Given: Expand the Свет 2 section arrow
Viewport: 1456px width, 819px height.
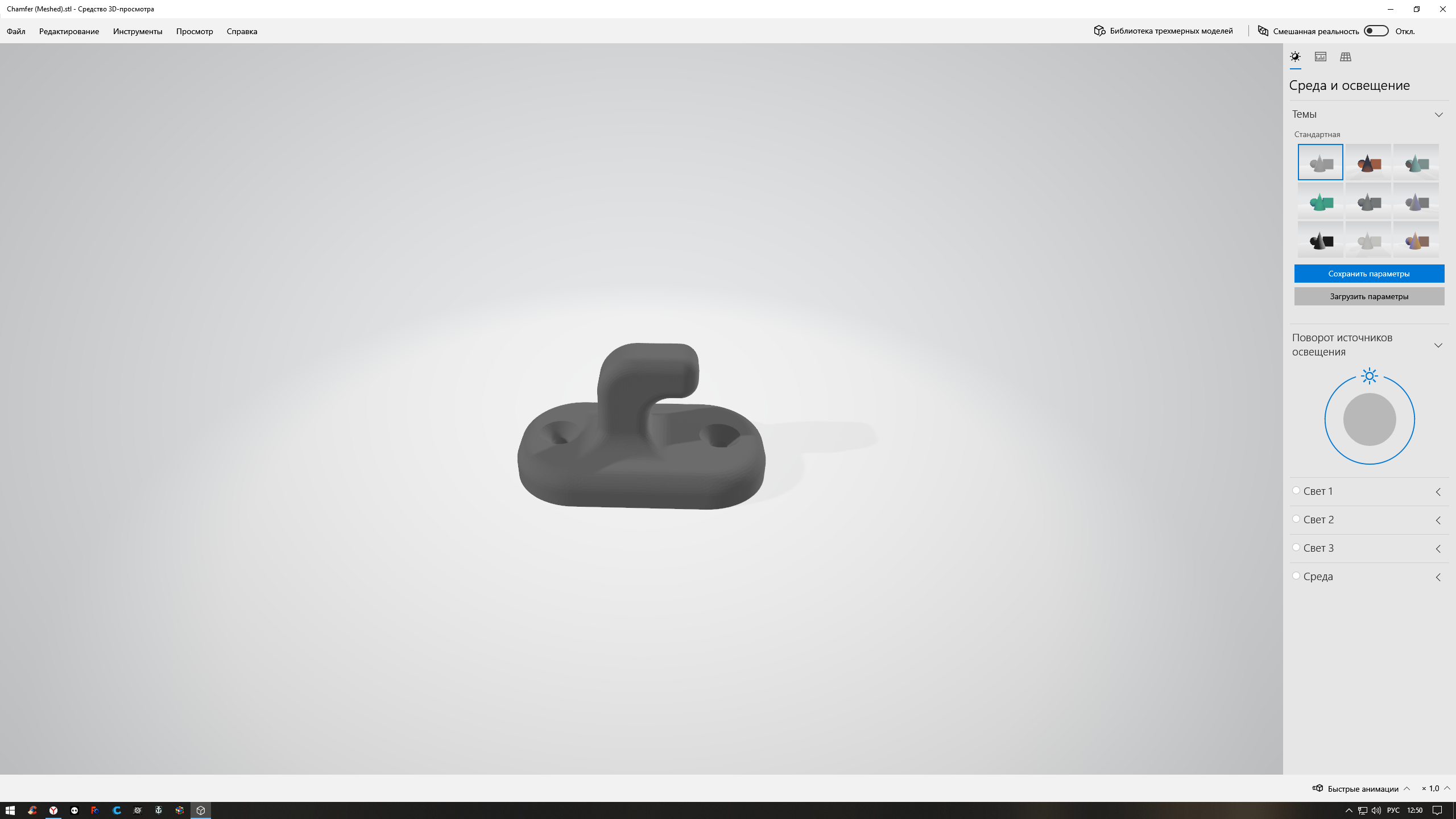Looking at the screenshot, I should coord(1438,520).
